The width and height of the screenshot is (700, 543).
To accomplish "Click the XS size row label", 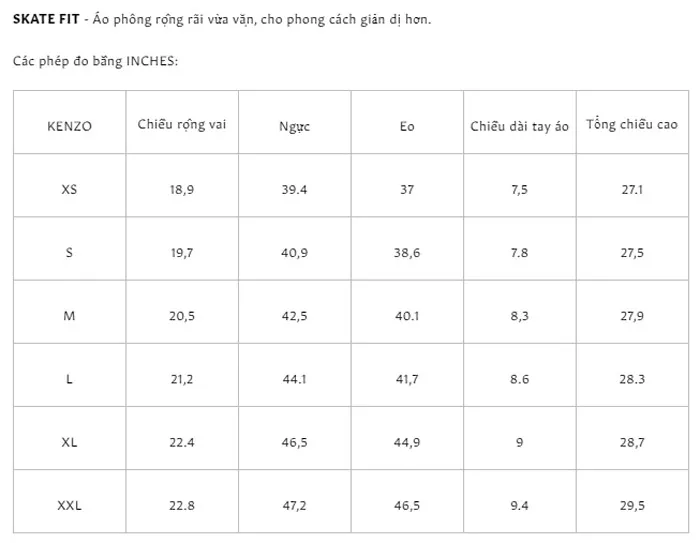I will point(69,189).
